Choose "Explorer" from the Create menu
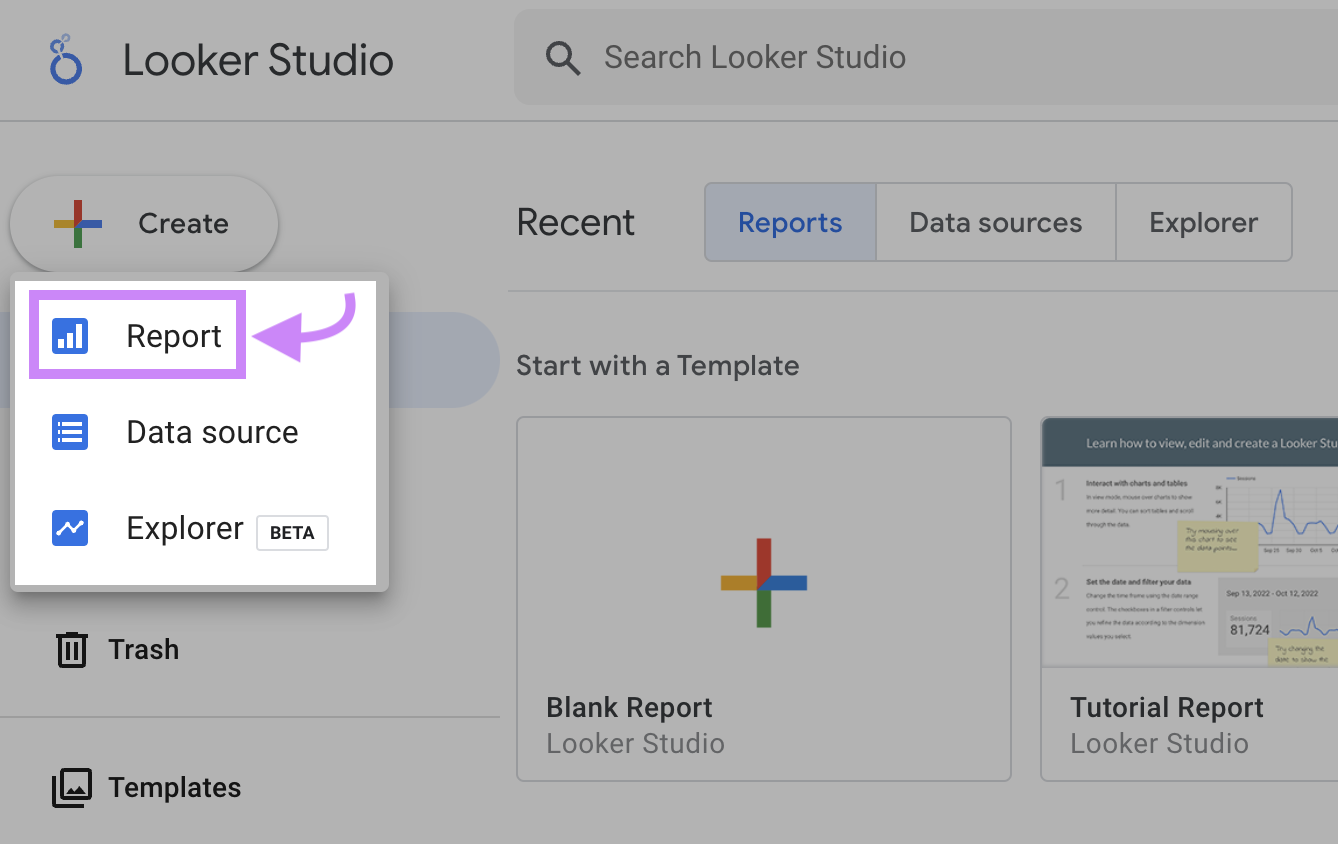The height and width of the screenshot is (844, 1338). coord(184,527)
